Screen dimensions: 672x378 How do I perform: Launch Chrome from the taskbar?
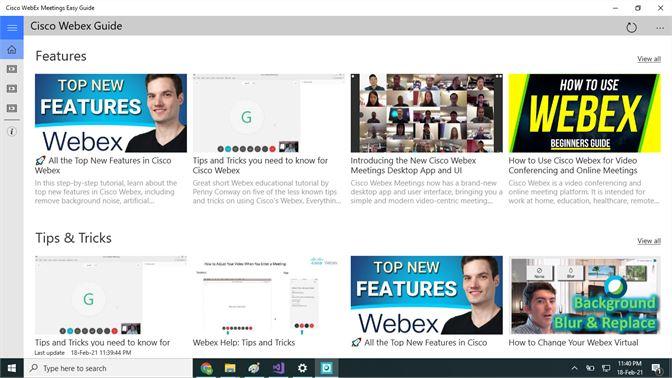207,368
